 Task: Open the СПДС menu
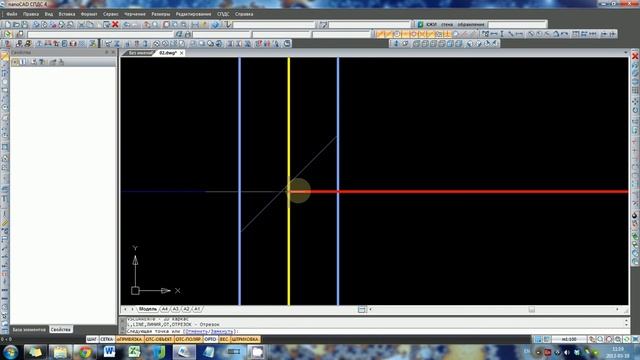[223, 14]
